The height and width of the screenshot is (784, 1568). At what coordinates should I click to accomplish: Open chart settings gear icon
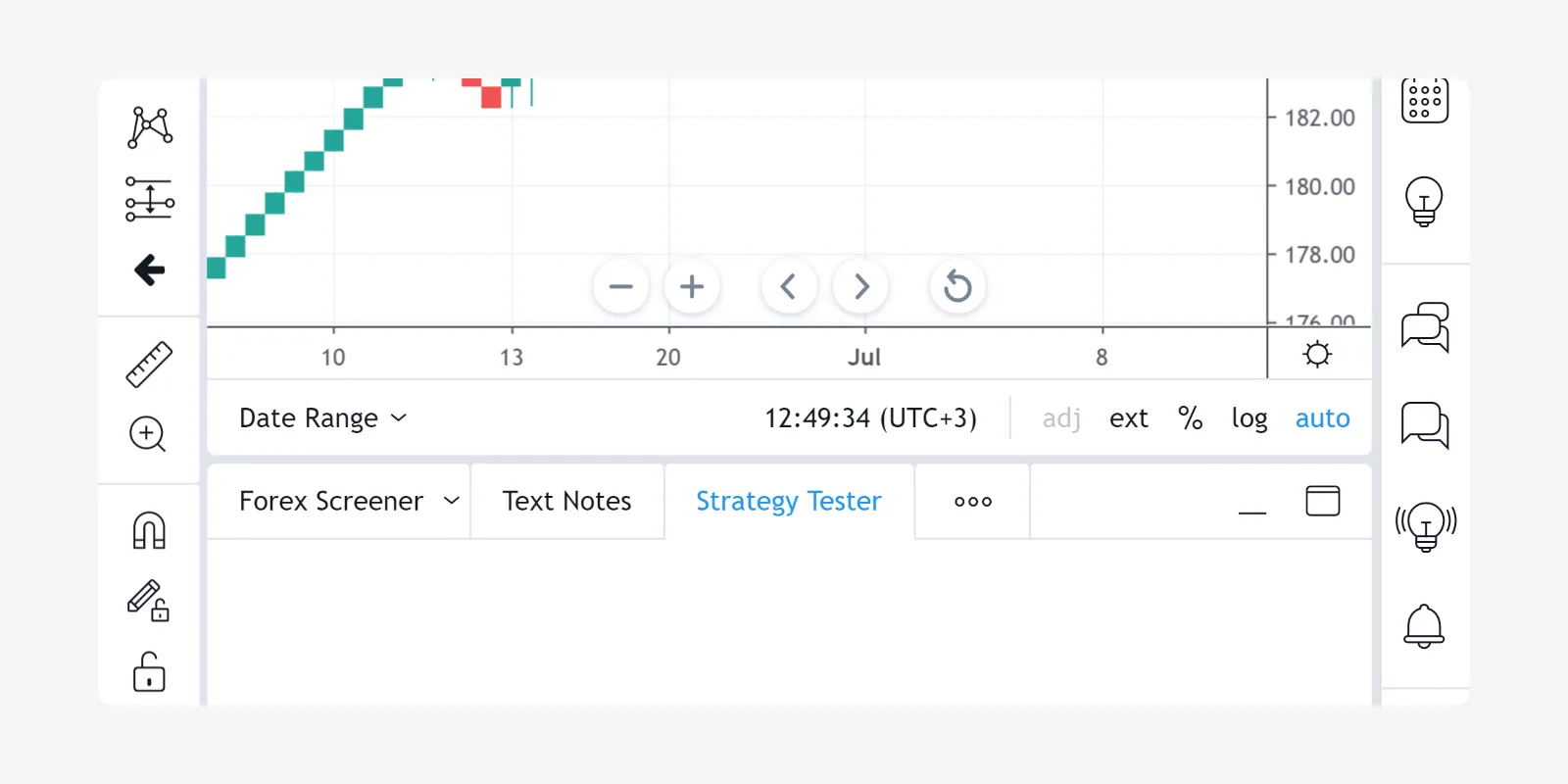coord(1317,354)
